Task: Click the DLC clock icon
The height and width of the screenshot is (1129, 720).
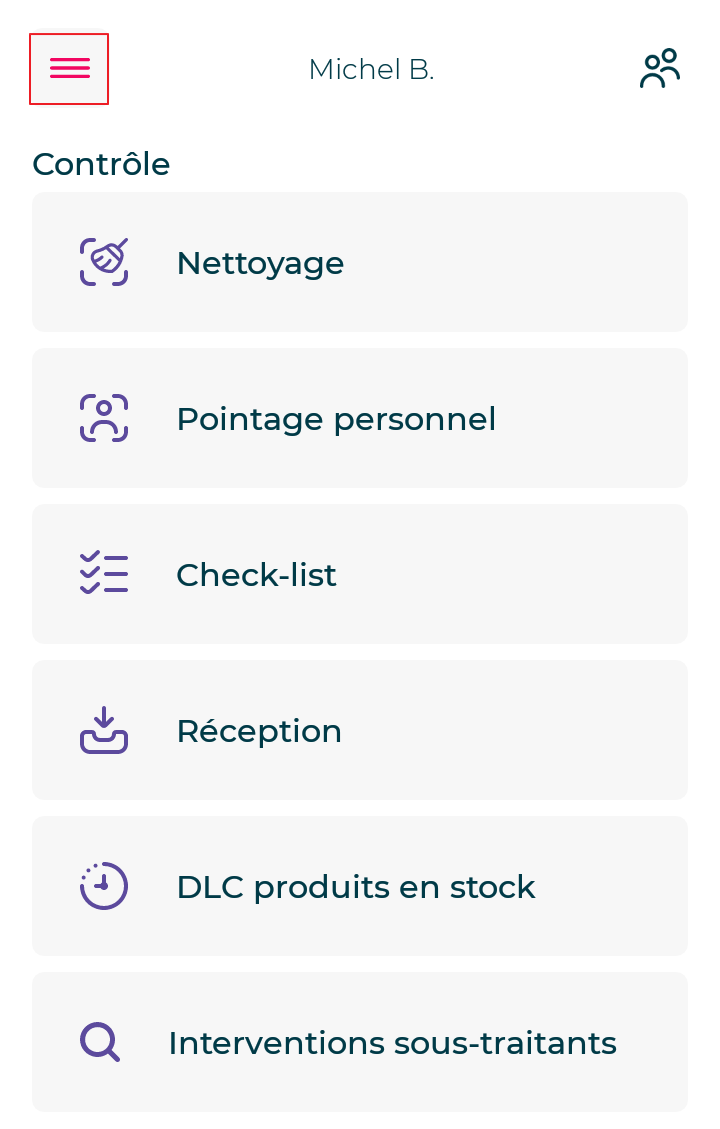Action: point(104,886)
